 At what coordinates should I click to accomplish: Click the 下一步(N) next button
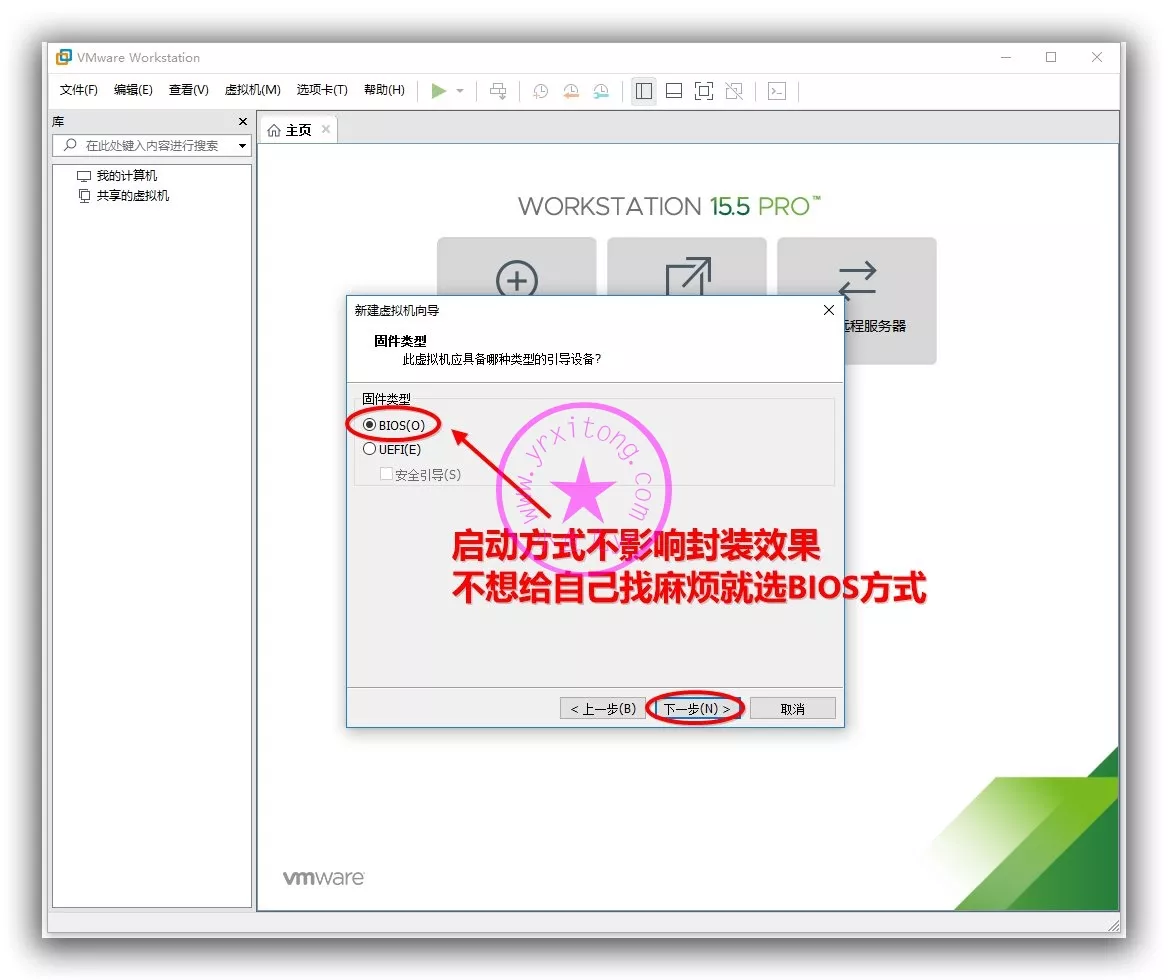click(x=696, y=708)
